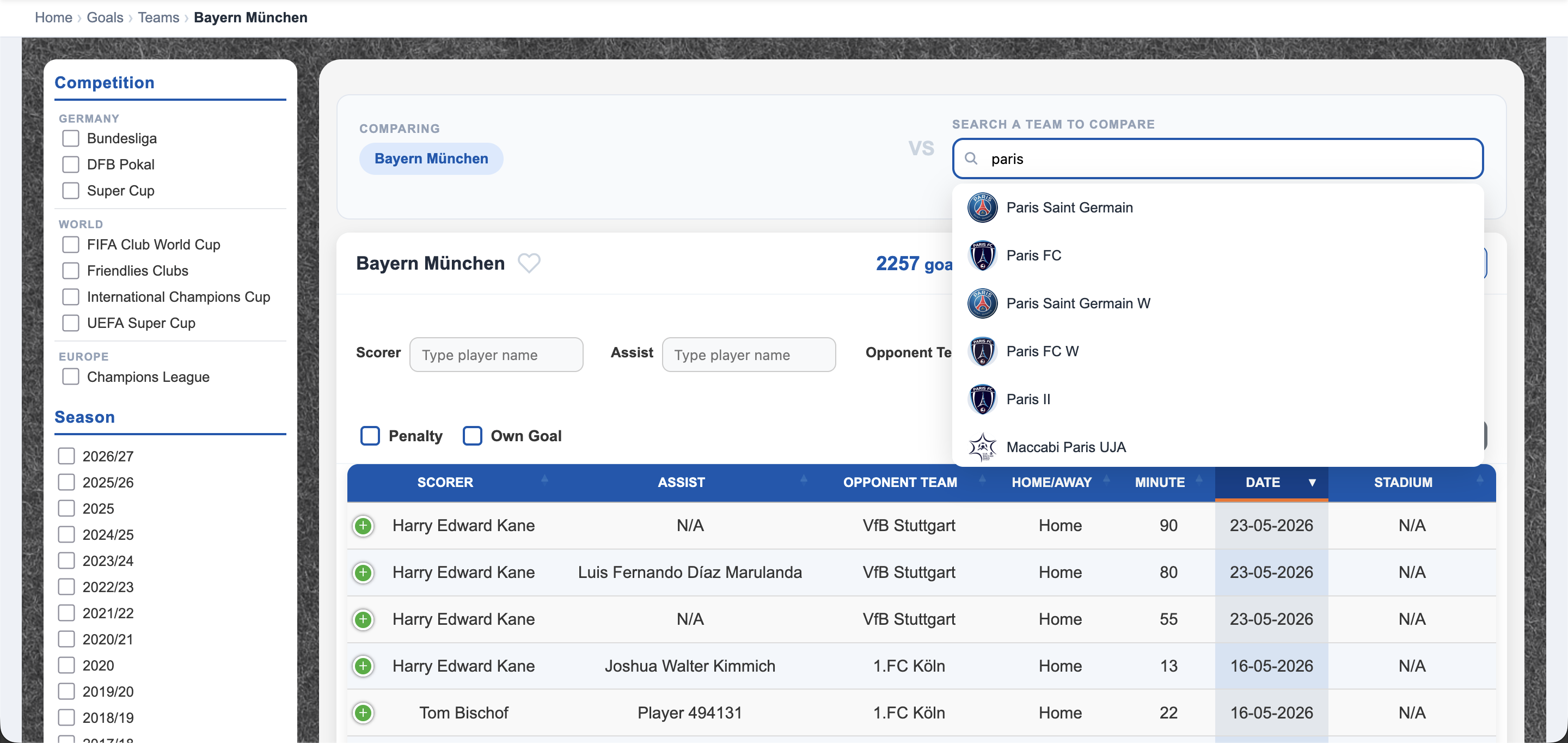Select the 2020 season checkbox

tap(66, 666)
